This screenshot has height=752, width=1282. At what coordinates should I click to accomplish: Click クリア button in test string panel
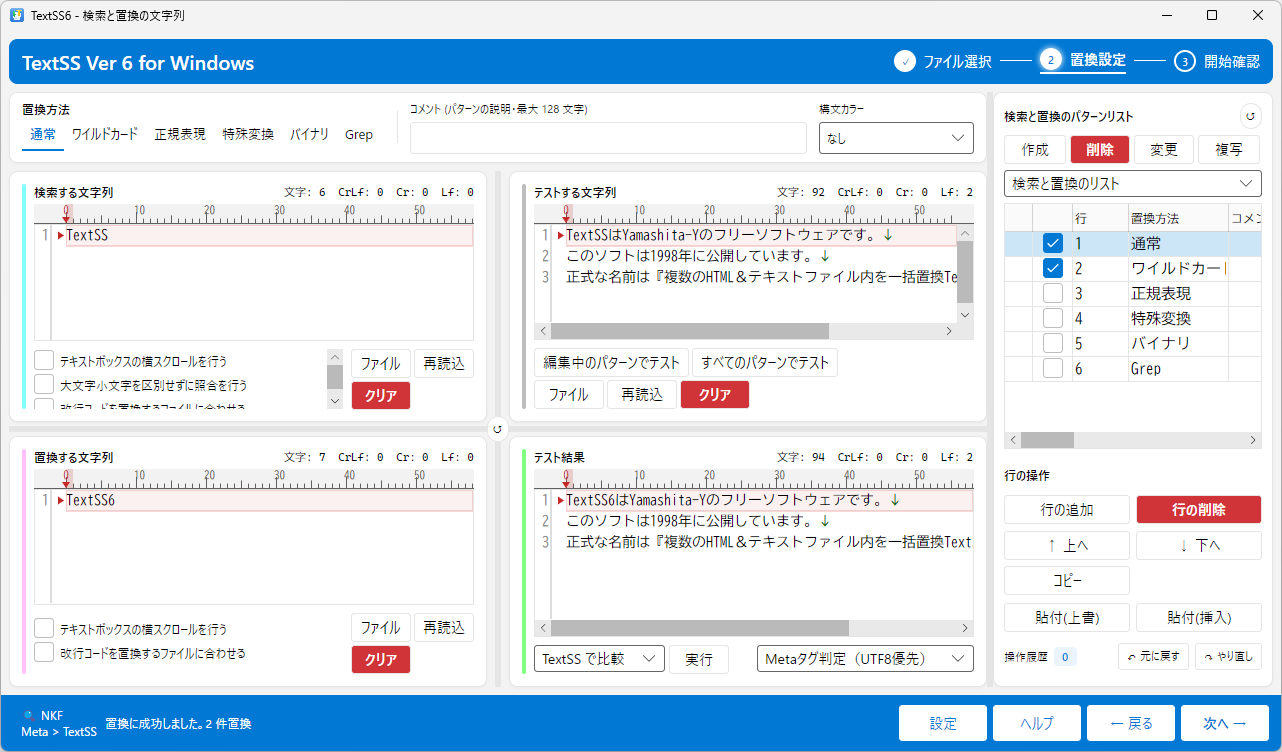point(715,394)
